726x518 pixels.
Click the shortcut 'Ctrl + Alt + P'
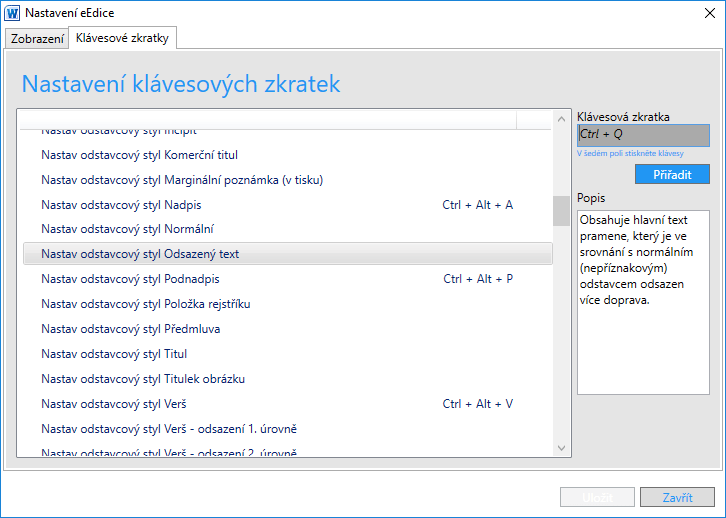click(478, 279)
